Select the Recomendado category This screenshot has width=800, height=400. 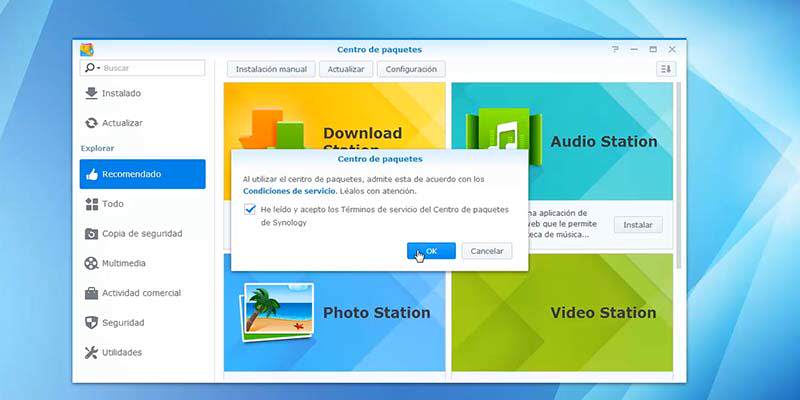[x=142, y=174]
